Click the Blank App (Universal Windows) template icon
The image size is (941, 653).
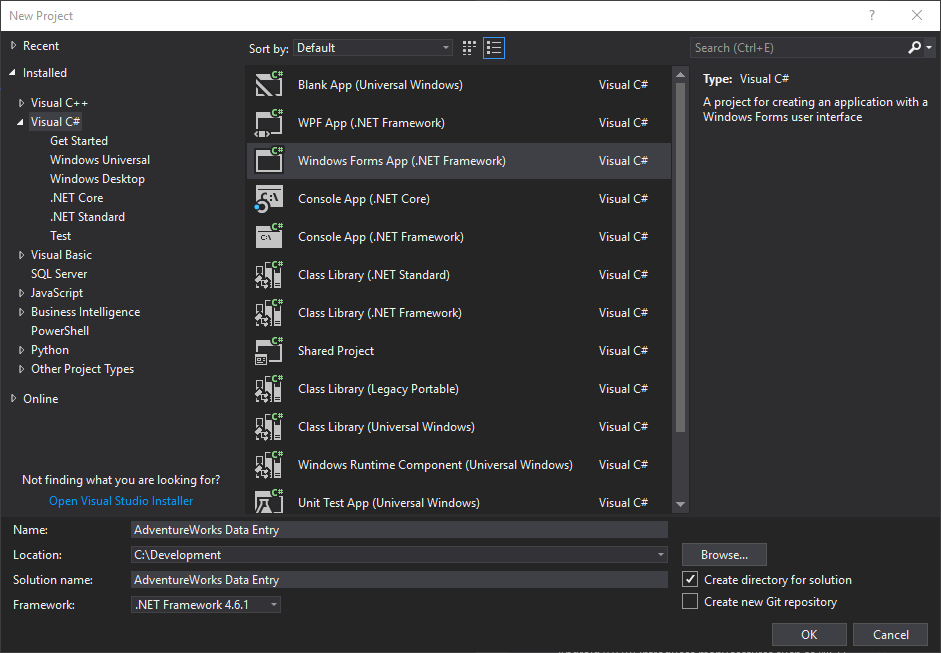(x=269, y=85)
